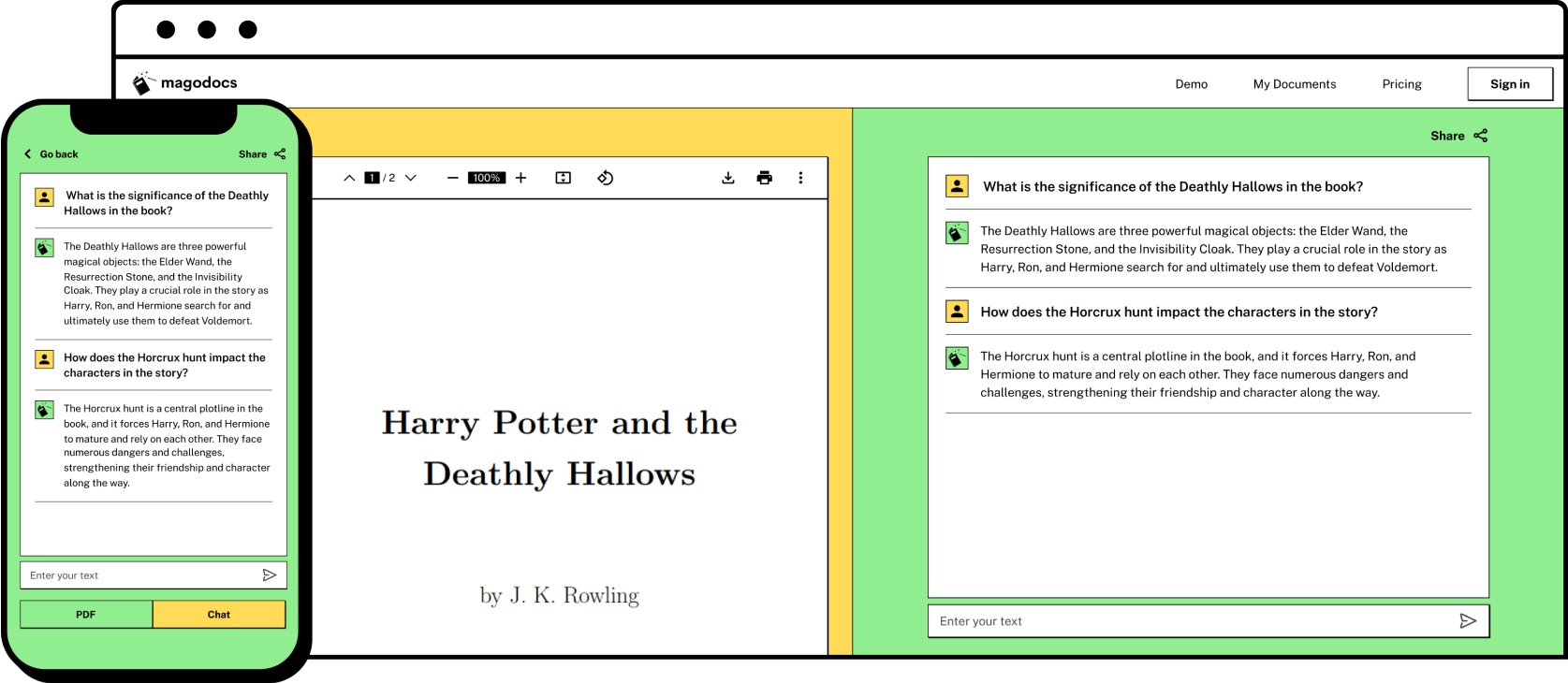Go to previous PDF page with up chevron
This screenshot has width=1568, height=683.
(x=349, y=178)
